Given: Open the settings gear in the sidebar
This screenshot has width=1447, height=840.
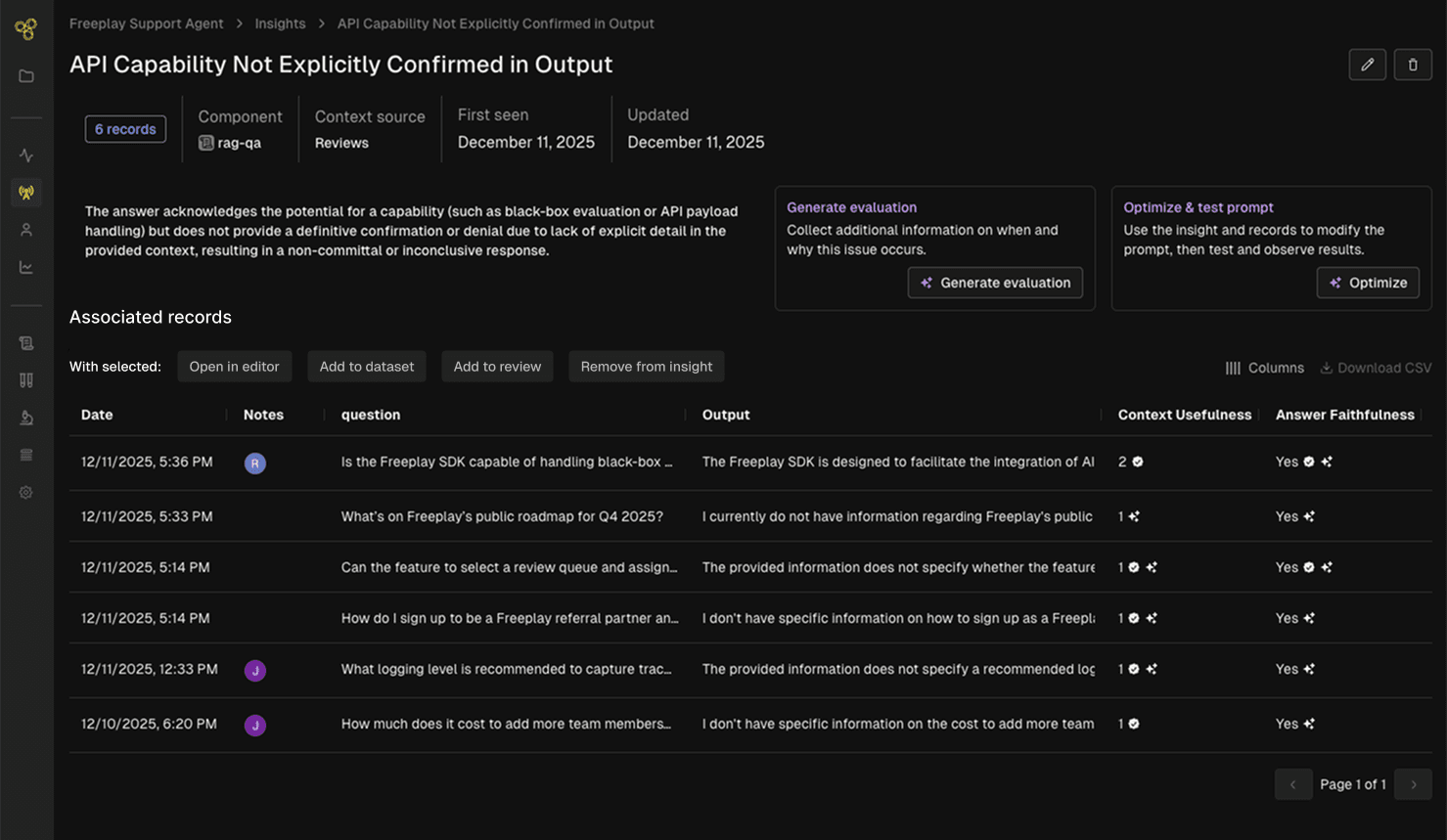Looking at the screenshot, I should click(x=26, y=492).
